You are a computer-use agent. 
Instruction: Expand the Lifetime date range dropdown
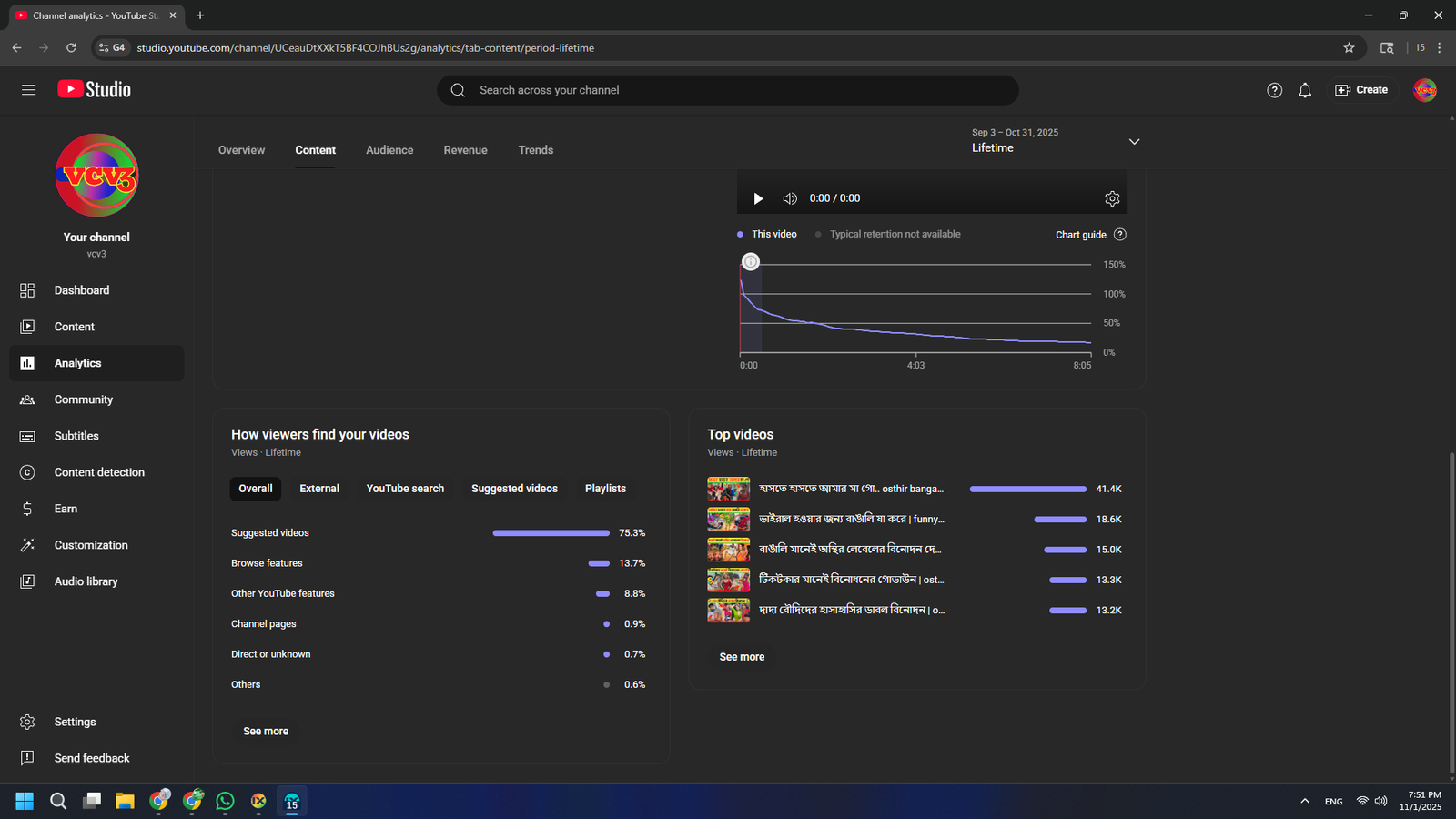(1134, 142)
